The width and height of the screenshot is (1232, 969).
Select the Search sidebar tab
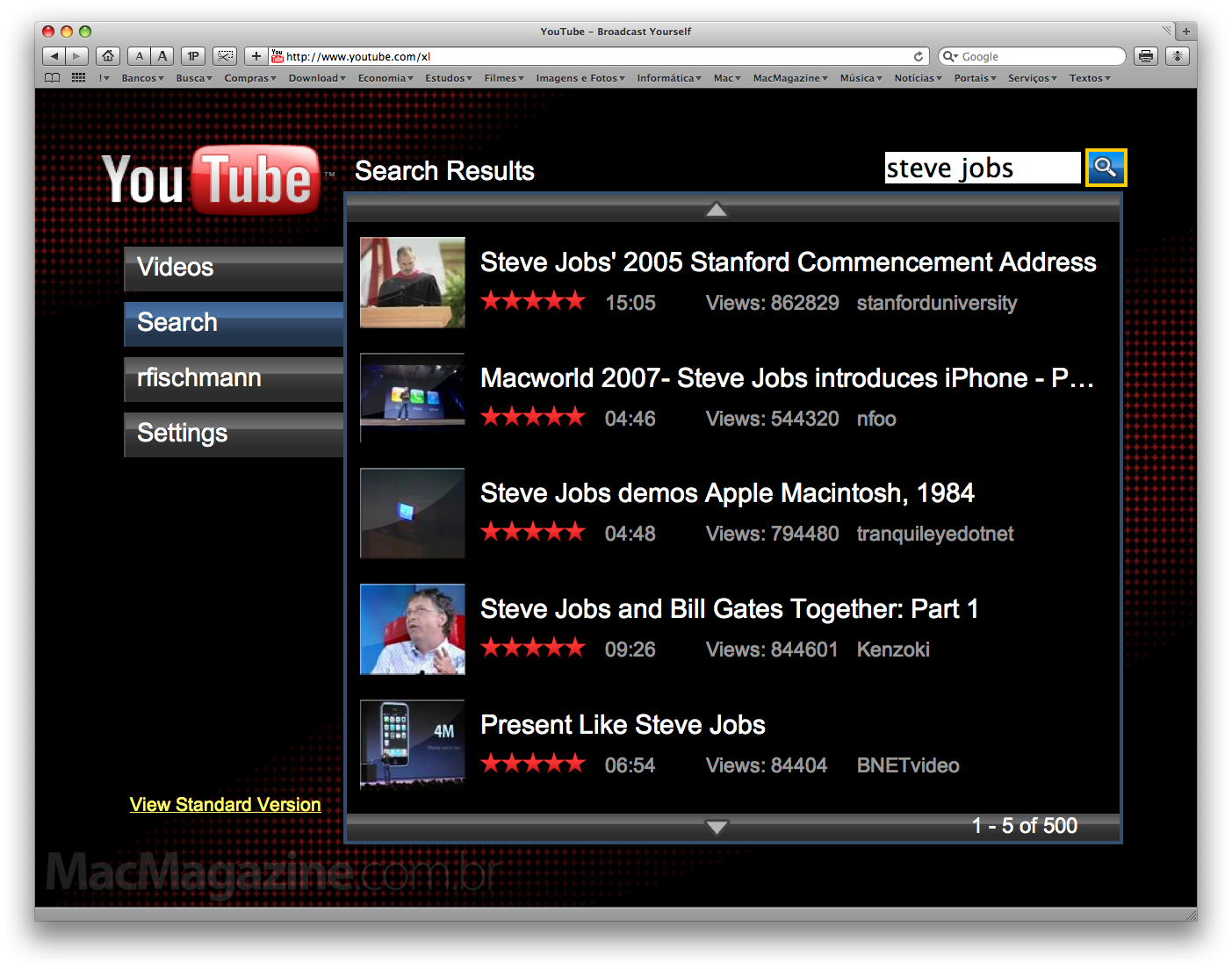pos(234,324)
